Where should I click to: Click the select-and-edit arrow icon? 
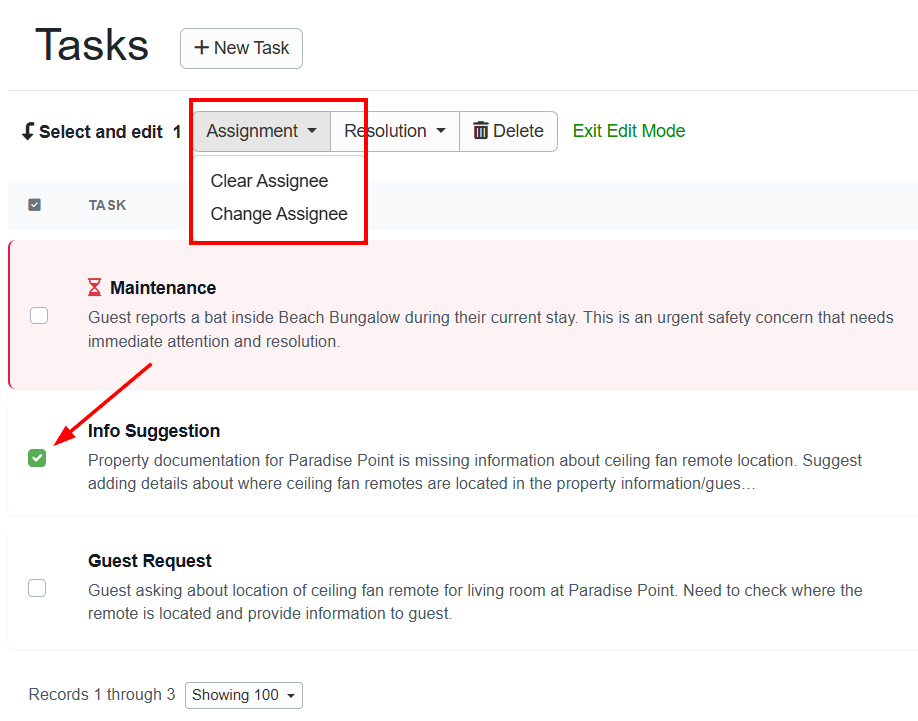point(31,131)
